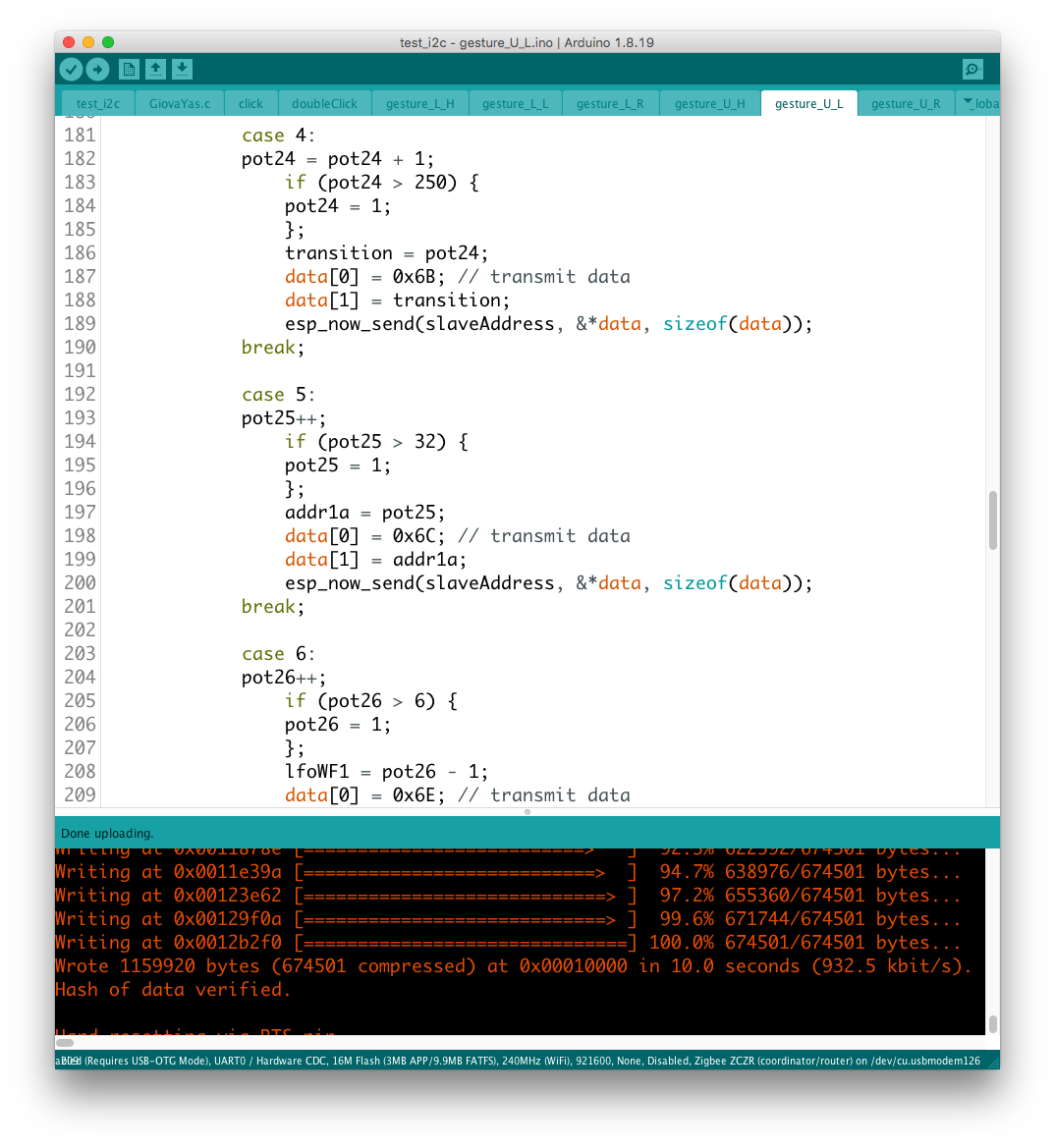Click the code editor vertical scrollbar thumb
The width and height of the screenshot is (1055, 1148).
click(x=992, y=519)
